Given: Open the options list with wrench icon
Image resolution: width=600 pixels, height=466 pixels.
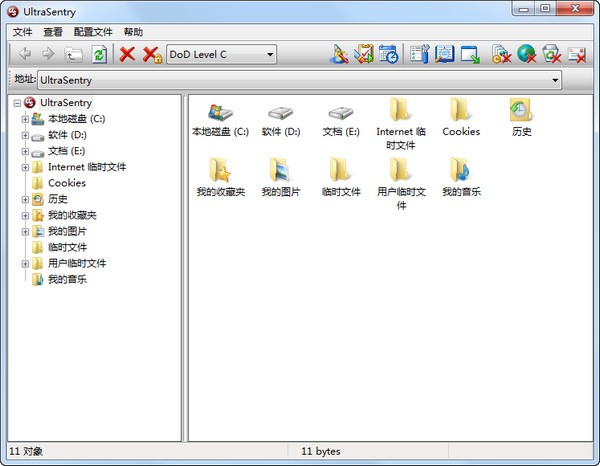Looking at the screenshot, I should point(419,54).
